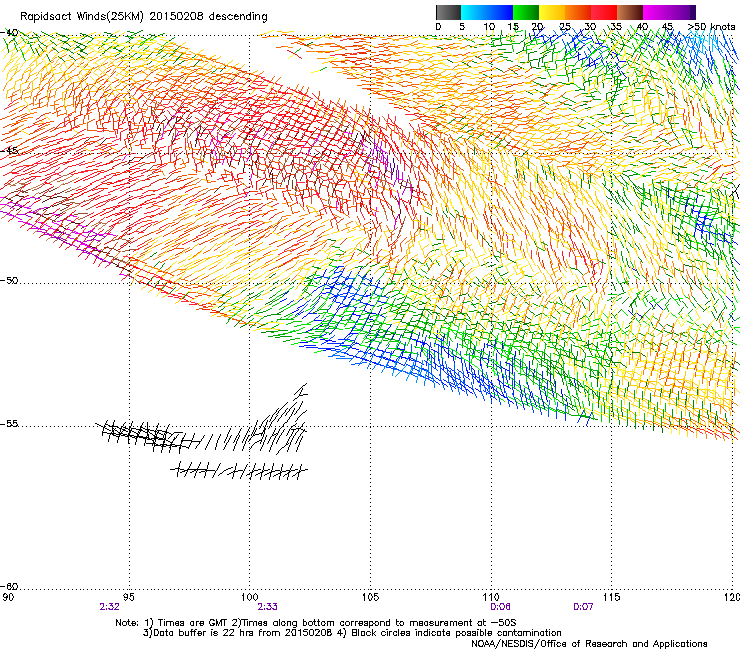740x650 pixels.
Task: Click the magenta-purple 40-50 knots legend segment
Action: click(x=669, y=12)
